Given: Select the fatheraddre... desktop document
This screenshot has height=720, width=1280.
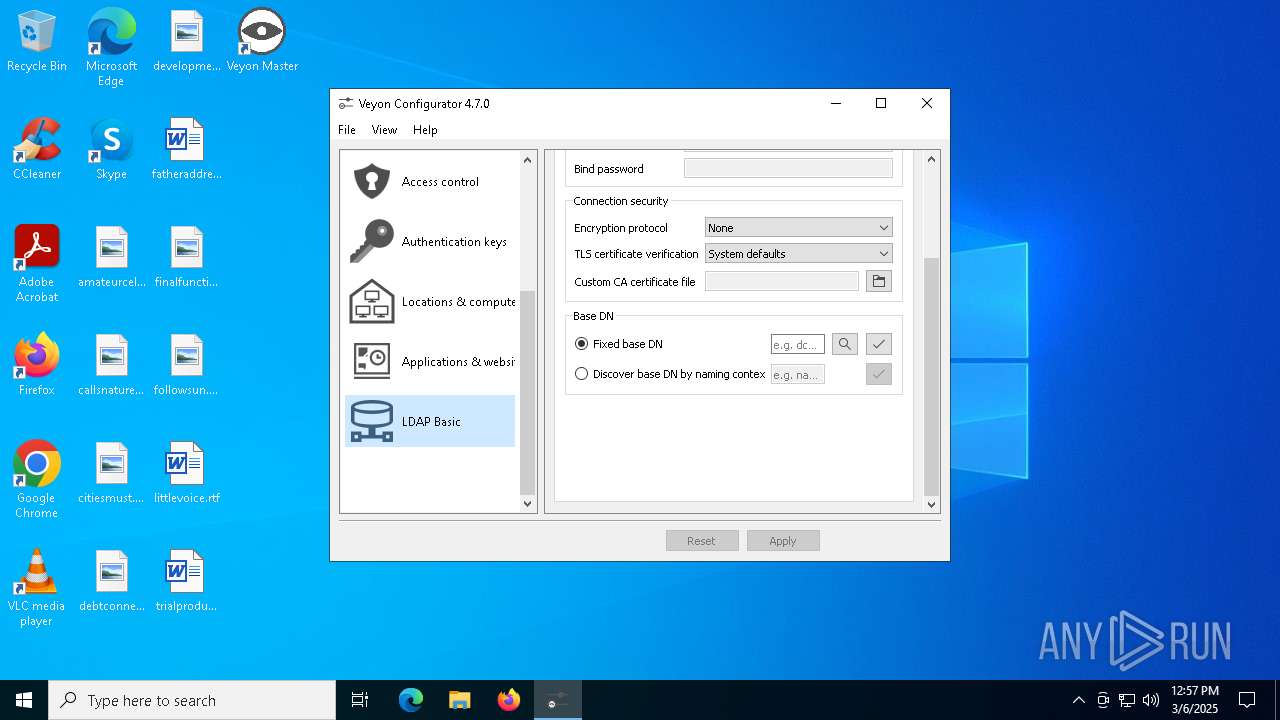Looking at the screenshot, I should click(x=186, y=149).
